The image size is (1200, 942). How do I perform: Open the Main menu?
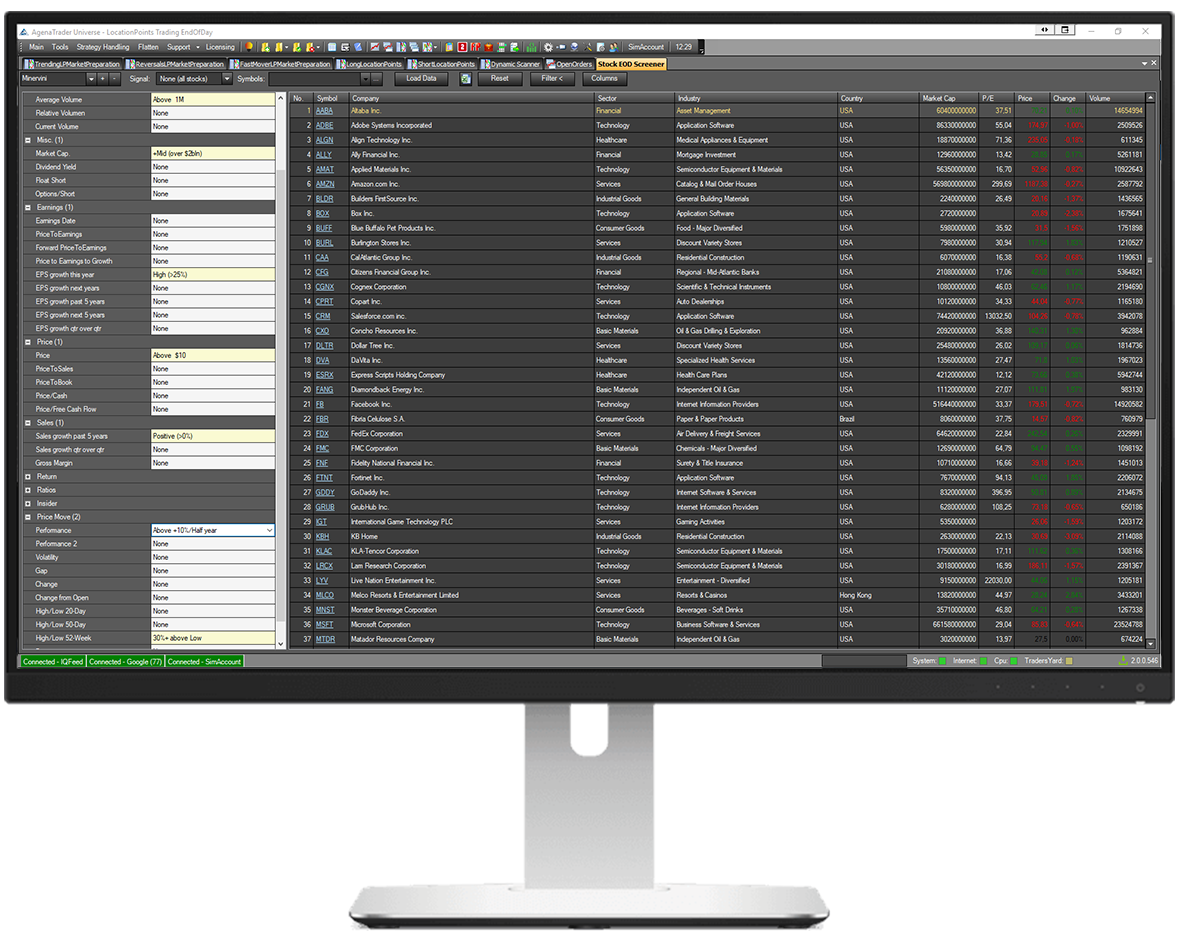(36, 47)
